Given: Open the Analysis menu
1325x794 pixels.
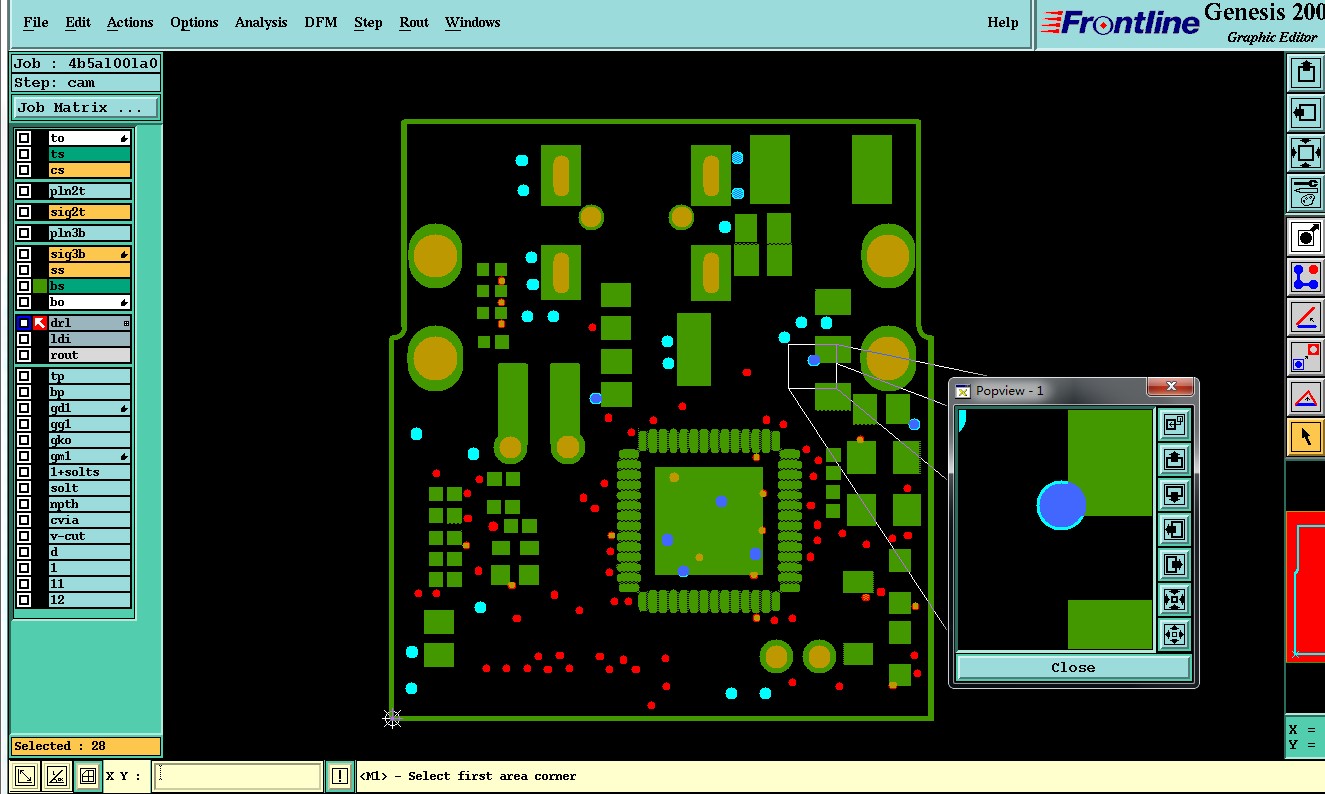Looking at the screenshot, I should (261, 22).
